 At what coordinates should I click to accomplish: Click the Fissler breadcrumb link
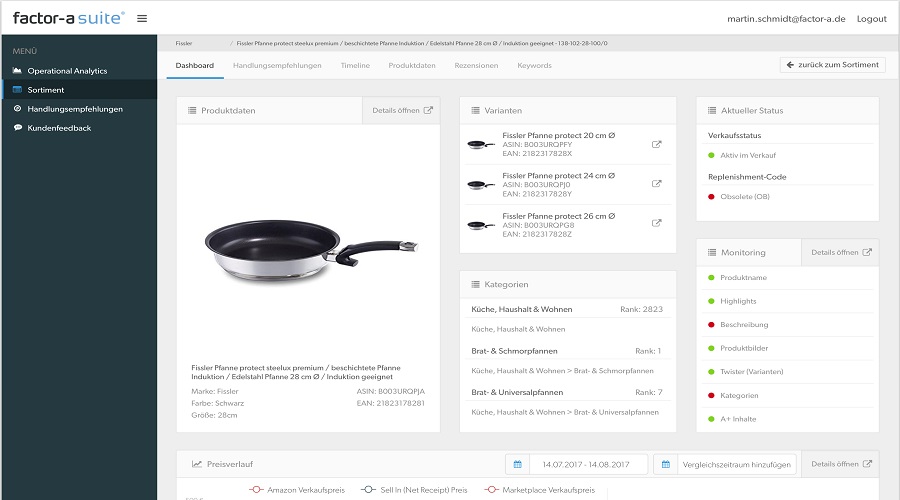(x=184, y=43)
